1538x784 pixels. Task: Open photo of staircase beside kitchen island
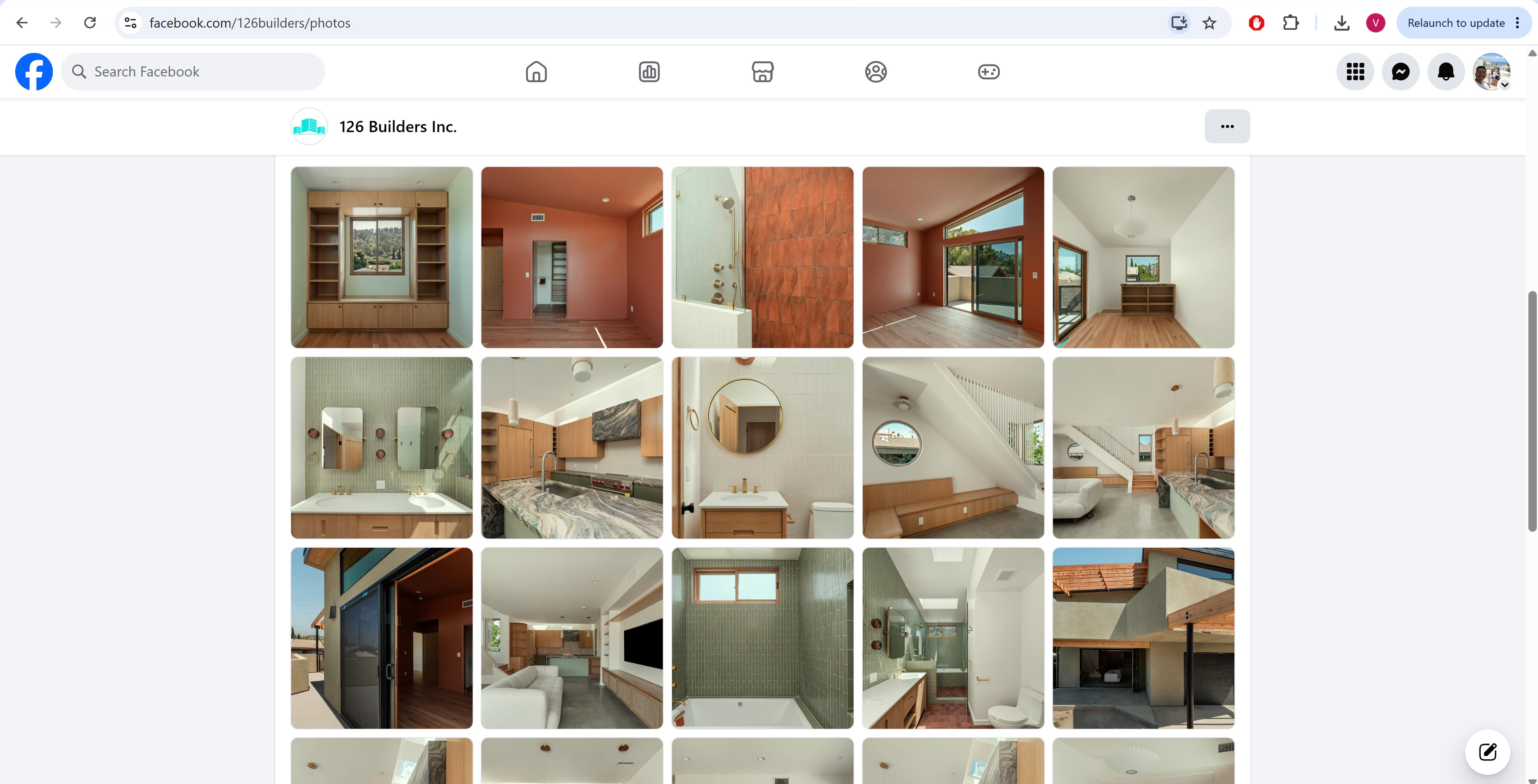[1143, 448]
